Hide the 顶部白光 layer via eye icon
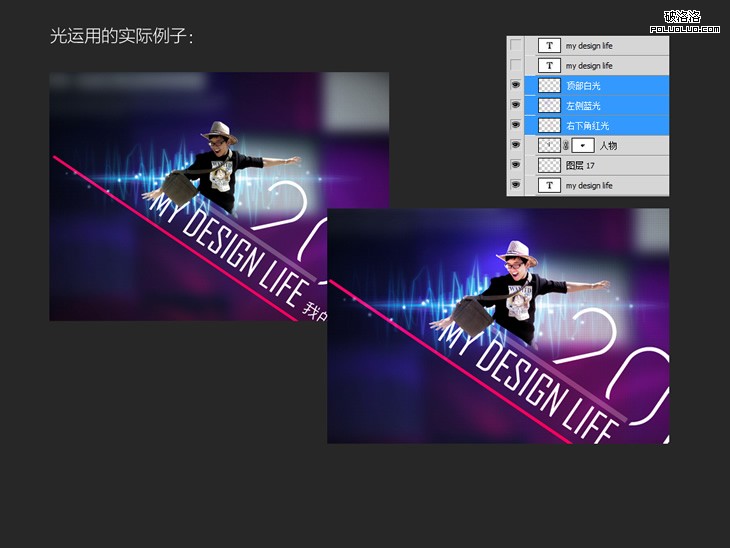Screen dimensions: 730x548 click(x=516, y=86)
